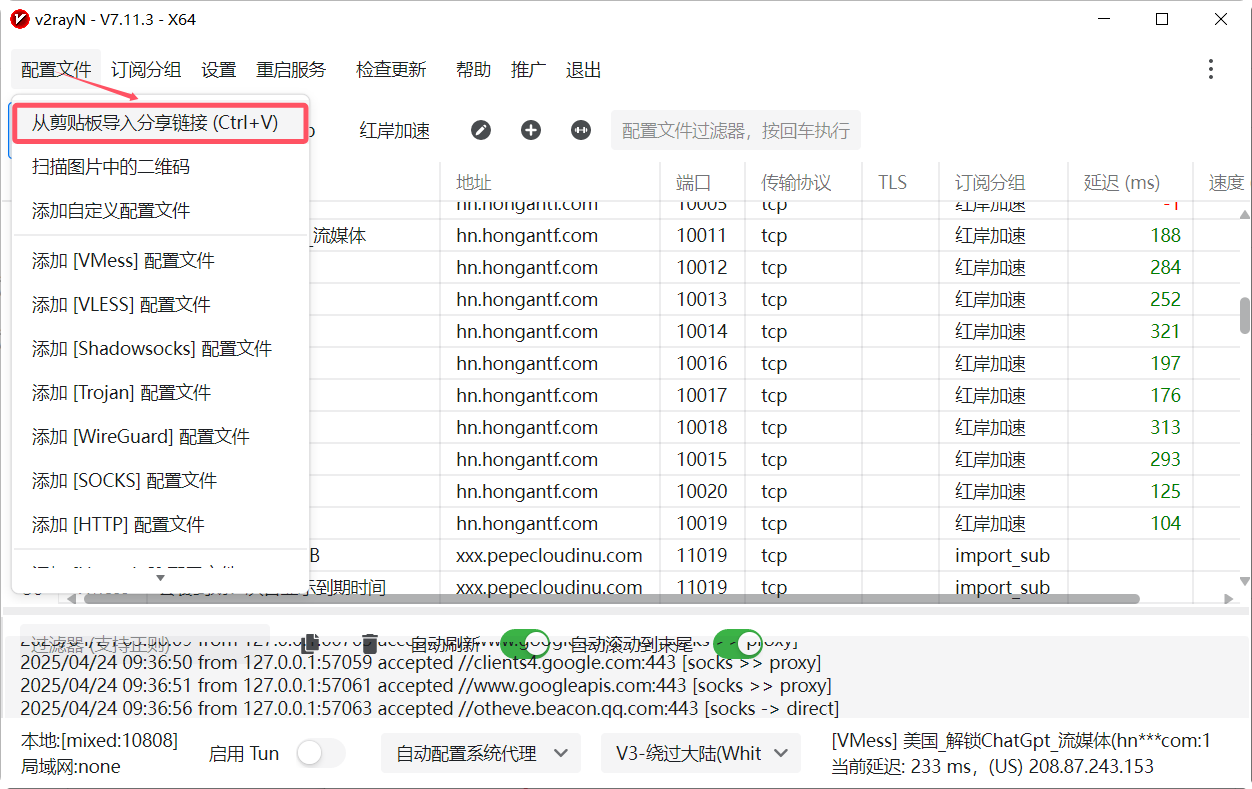This screenshot has width=1252, height=789.
Task: Choose 添加 [Shadowsocks] 配置文件
Action: [160, 349]
